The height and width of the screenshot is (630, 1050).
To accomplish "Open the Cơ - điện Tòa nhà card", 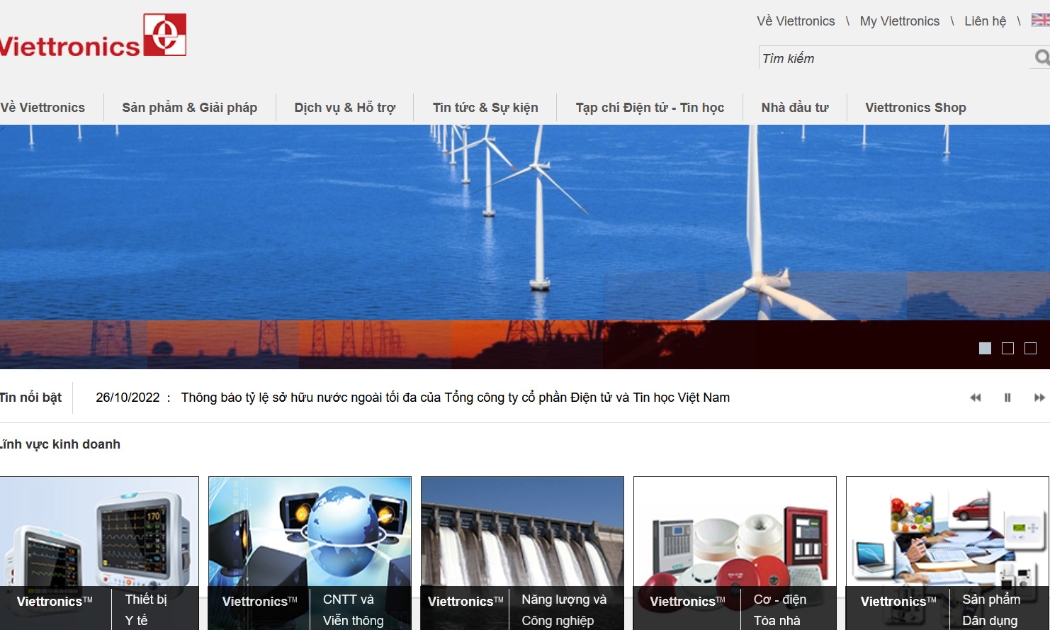I will (735, 553).
